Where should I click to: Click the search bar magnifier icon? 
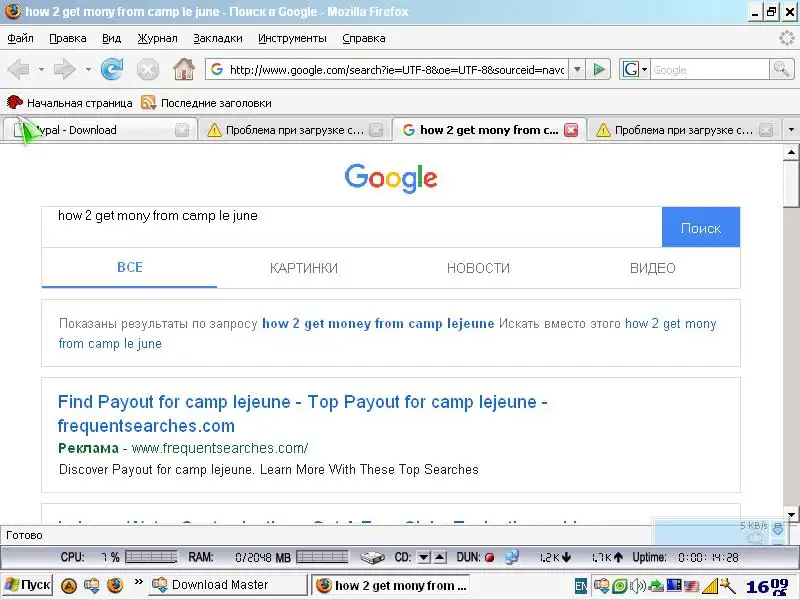(x=782, y=69)
